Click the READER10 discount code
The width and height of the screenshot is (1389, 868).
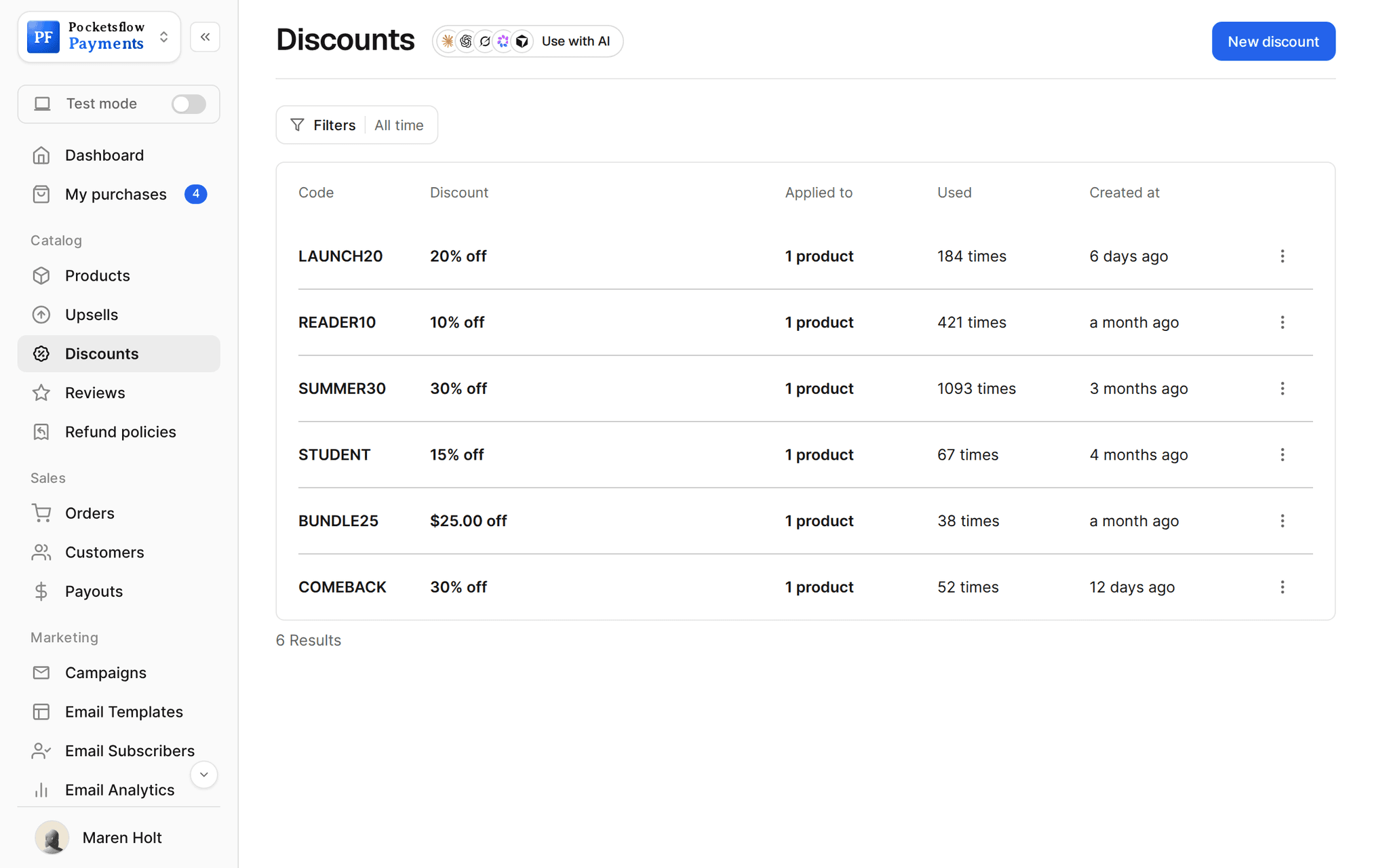coord(337,322)
